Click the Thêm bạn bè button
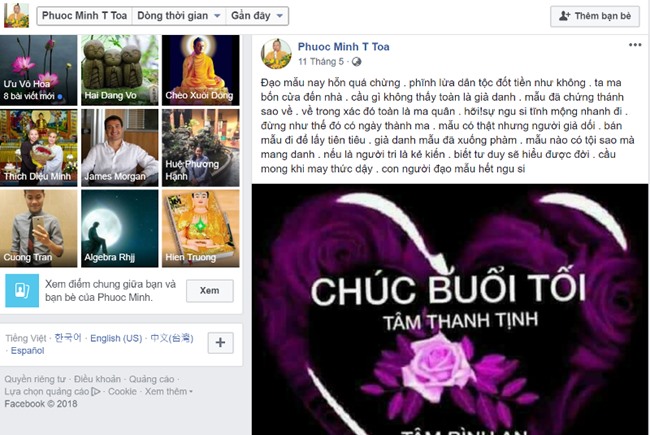Viewport: 650px width, 435px height. pos(595,16)
